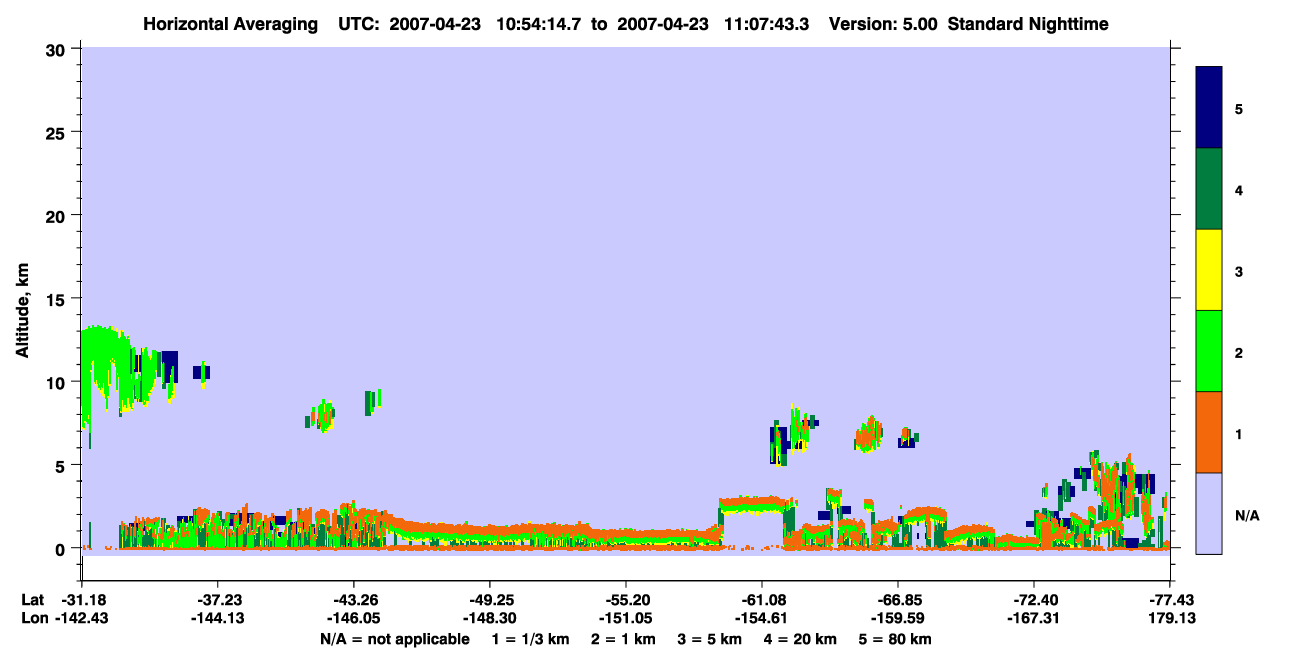Image resolution: width=1300 pixels, height=667 pixels.
Task: Click the latitude value '-37.23'
Action: tap(217, 600)
